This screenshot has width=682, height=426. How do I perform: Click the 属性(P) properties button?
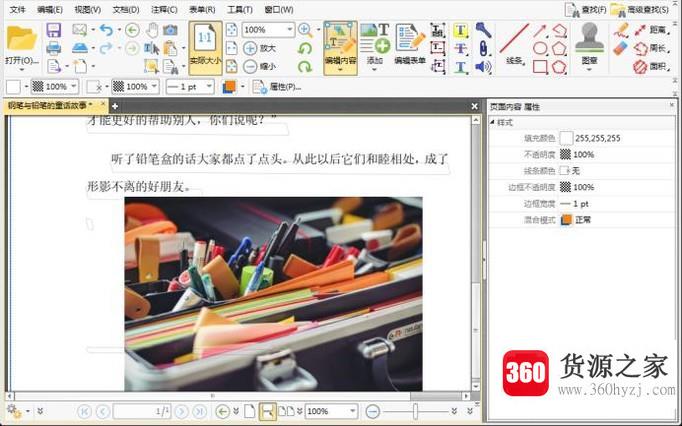(277, 87)
